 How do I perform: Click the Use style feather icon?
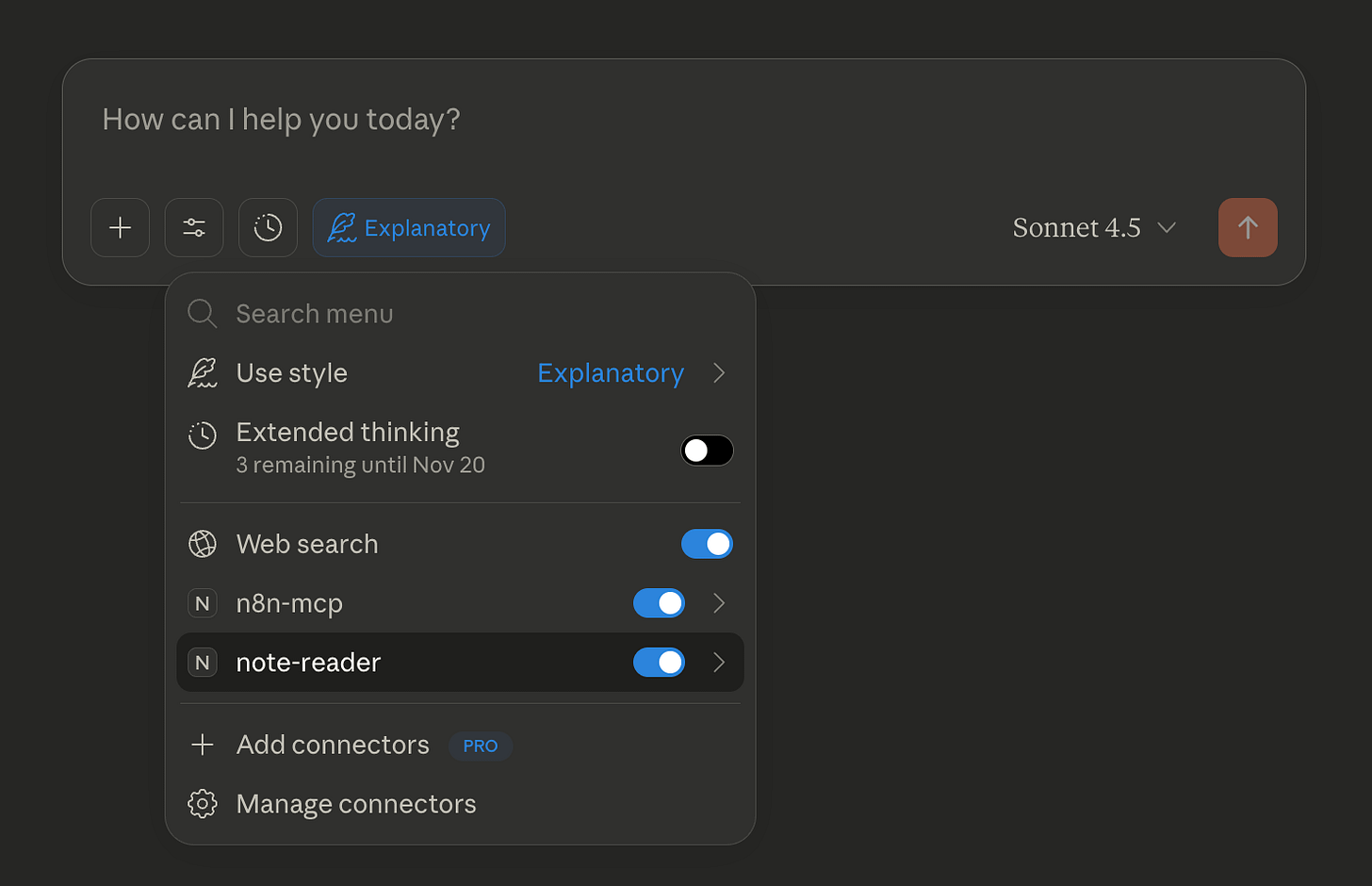coord(202,373)
